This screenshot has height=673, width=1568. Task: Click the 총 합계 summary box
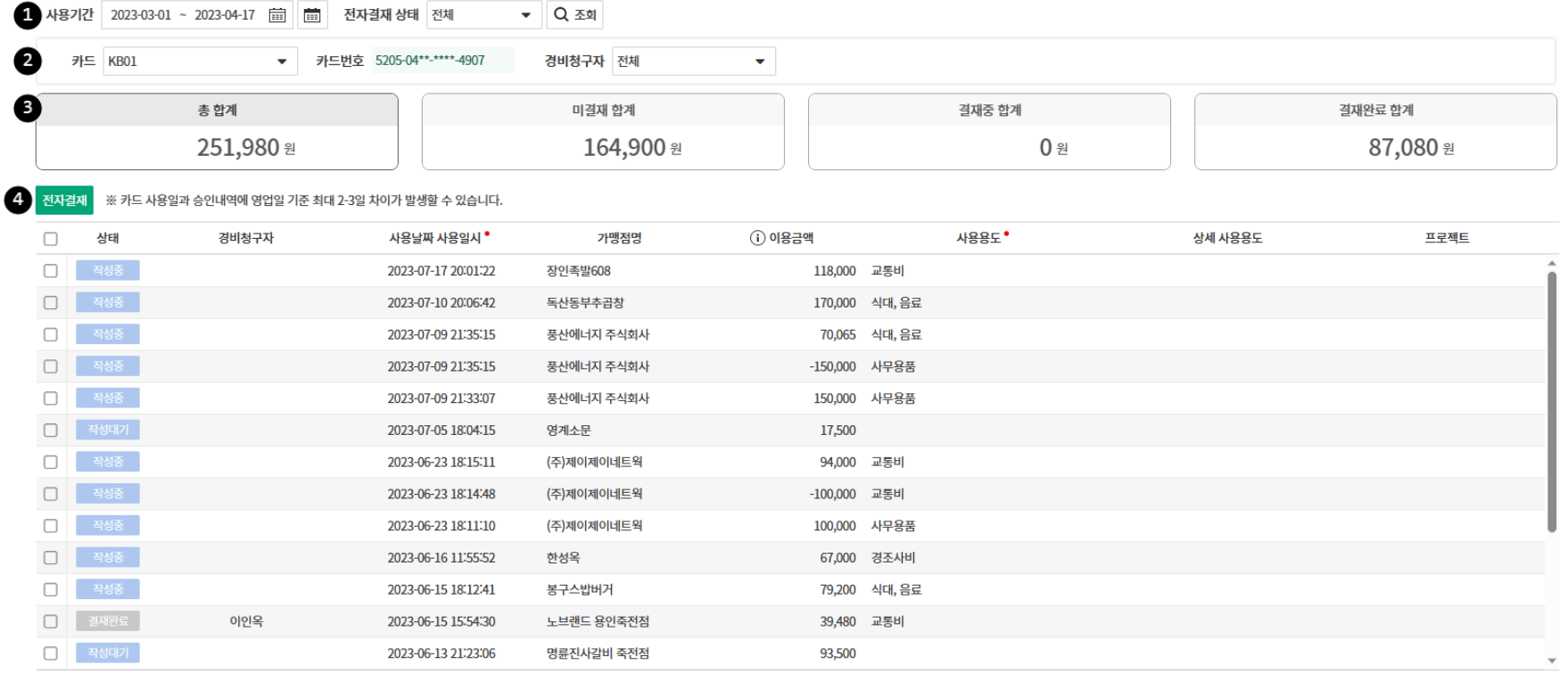tap(217, 131)
